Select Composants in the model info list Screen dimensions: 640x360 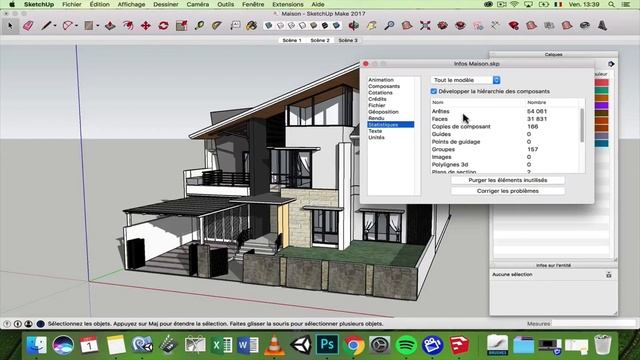point(384,86)
